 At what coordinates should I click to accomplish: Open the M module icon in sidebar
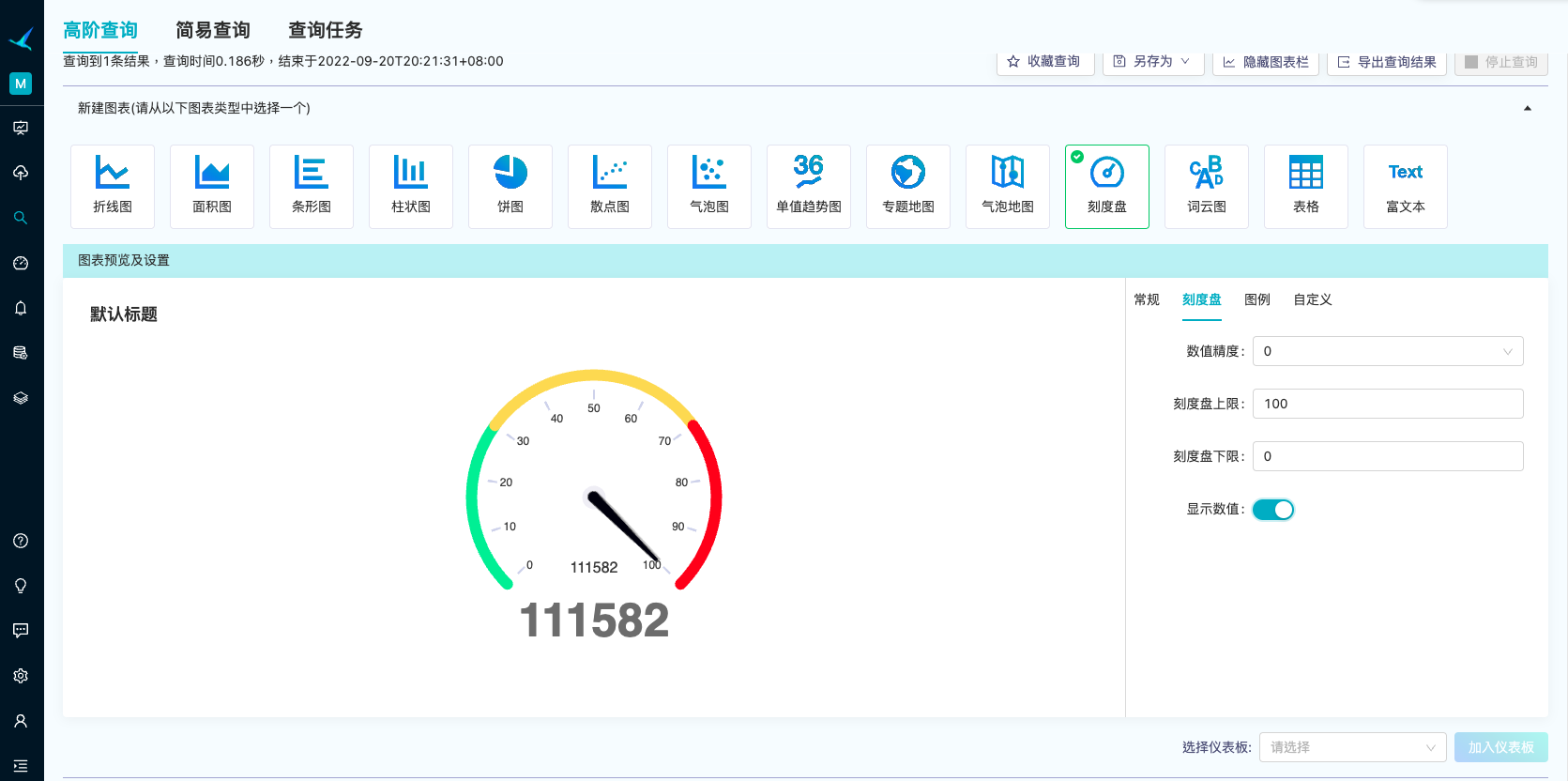(x=21, y=84)
